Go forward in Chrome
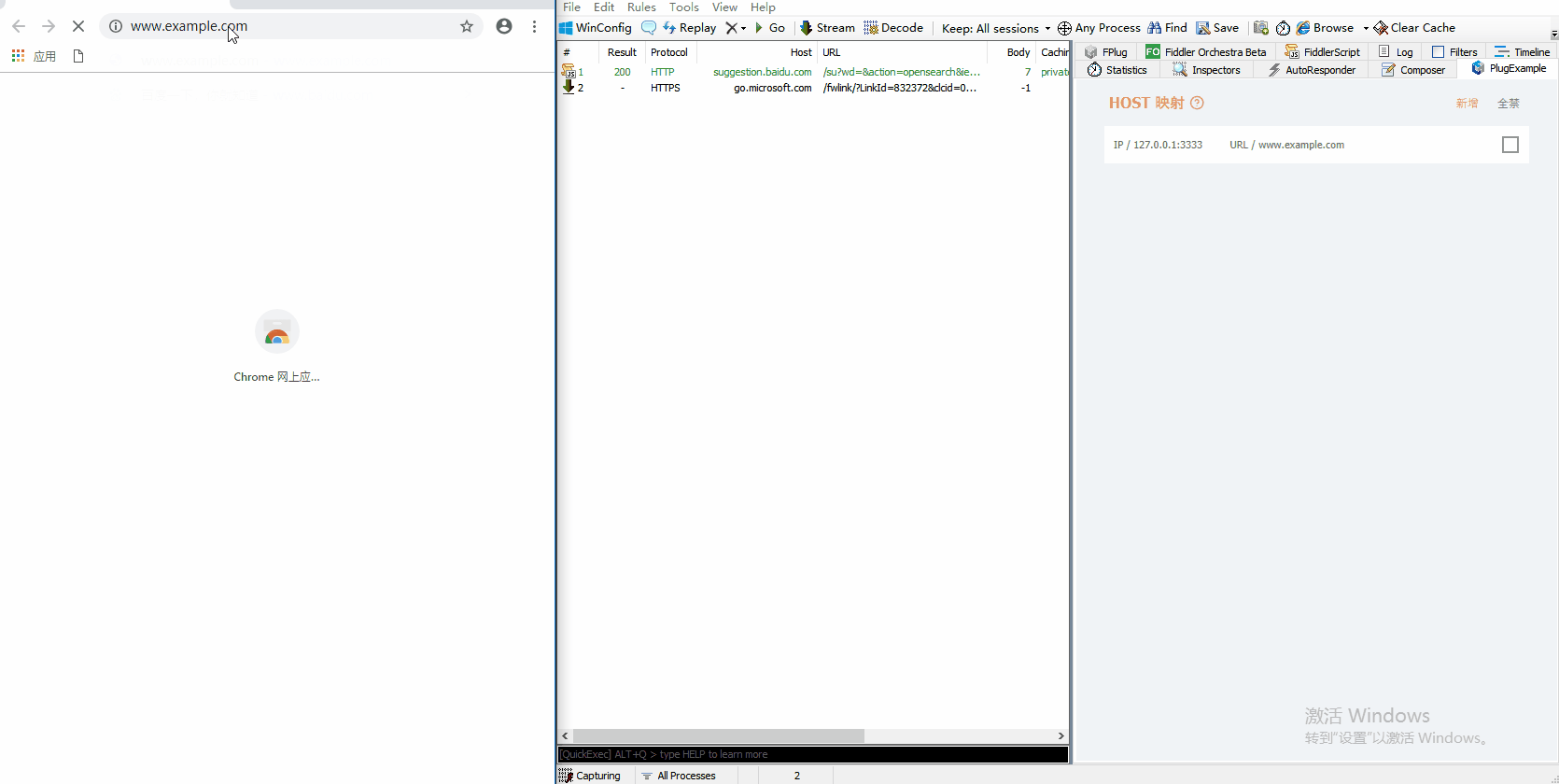Screen dimensions: 1559x784 coord(49,26)
